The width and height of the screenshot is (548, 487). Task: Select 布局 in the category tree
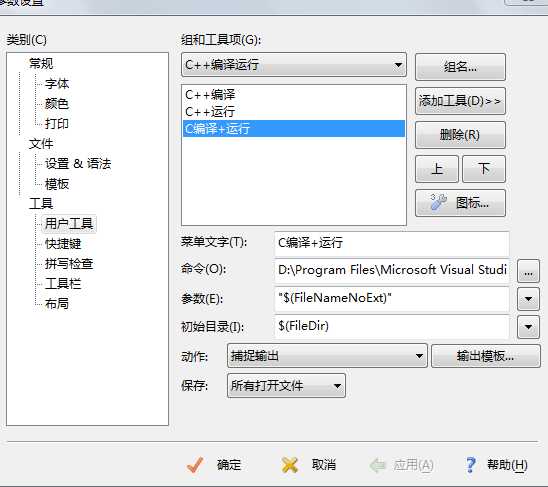tap(57, 303)
